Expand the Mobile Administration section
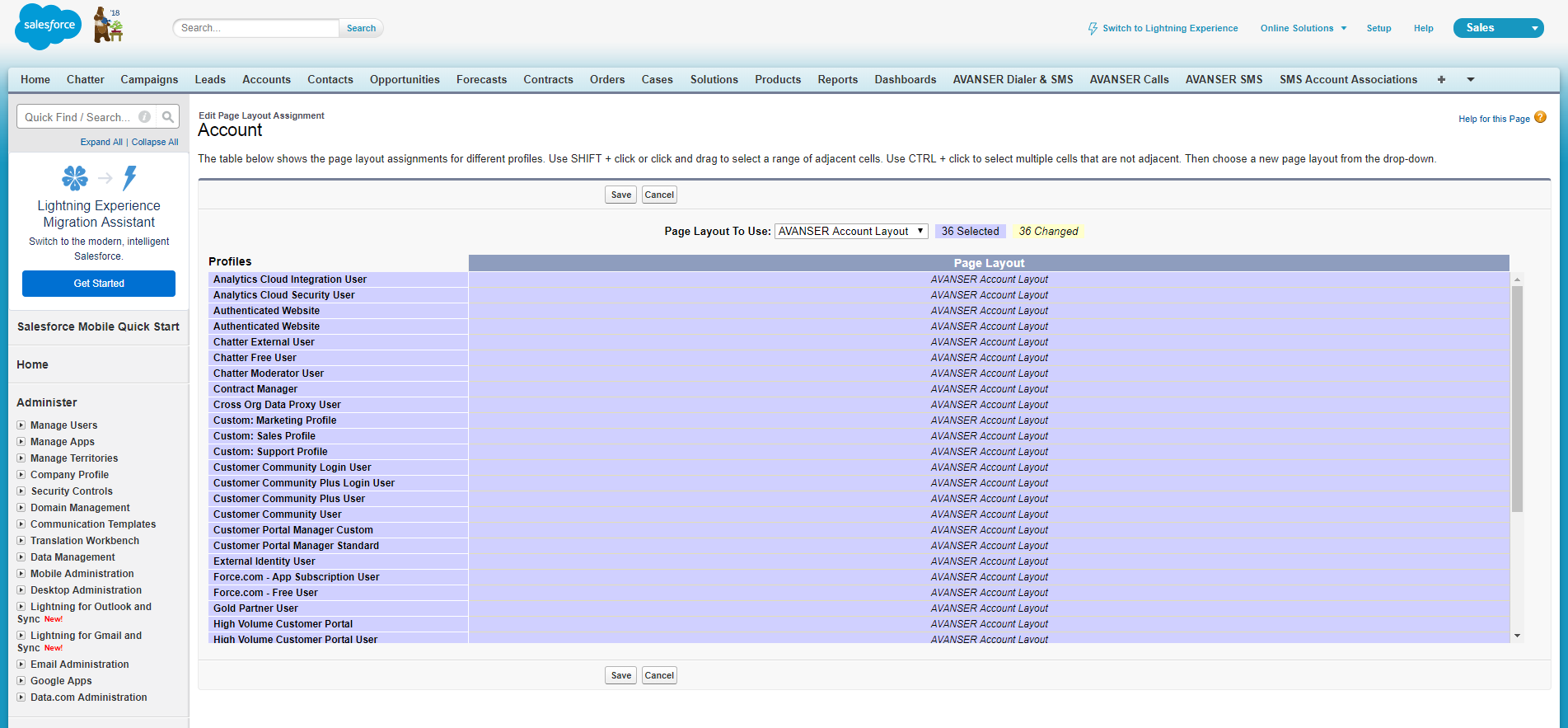Viewport: 1568px width, 728px height. point(21,574)
